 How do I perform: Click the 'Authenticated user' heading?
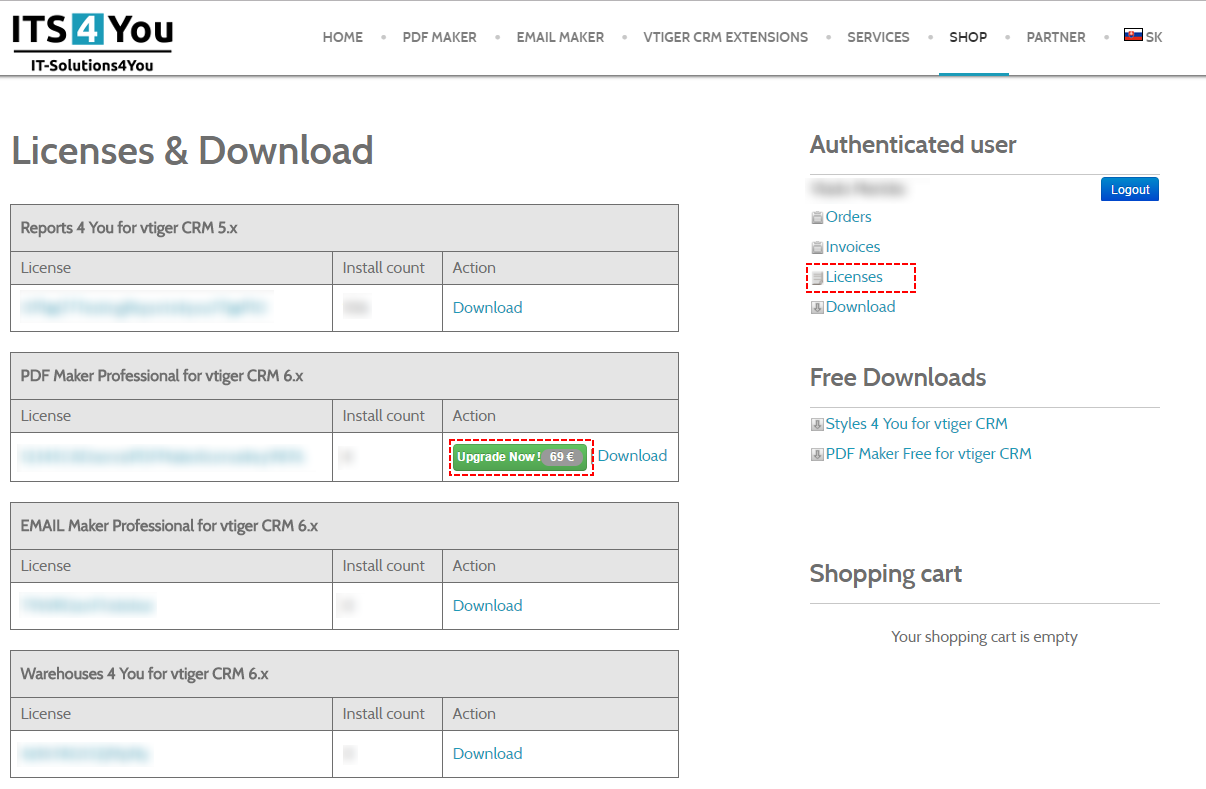click(912, 145)
